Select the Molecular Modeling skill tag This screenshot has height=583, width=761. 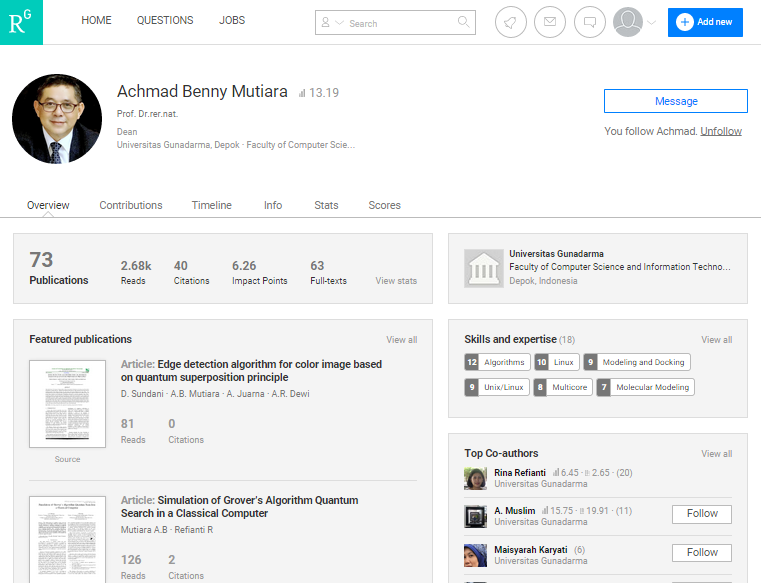[x=645, y=387]
